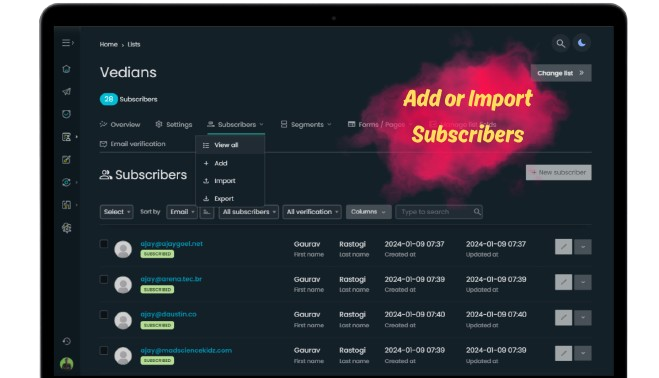
Task: Open the All subscribers filter dropdown
Action: pyautogui.click(x=248, y=212)
